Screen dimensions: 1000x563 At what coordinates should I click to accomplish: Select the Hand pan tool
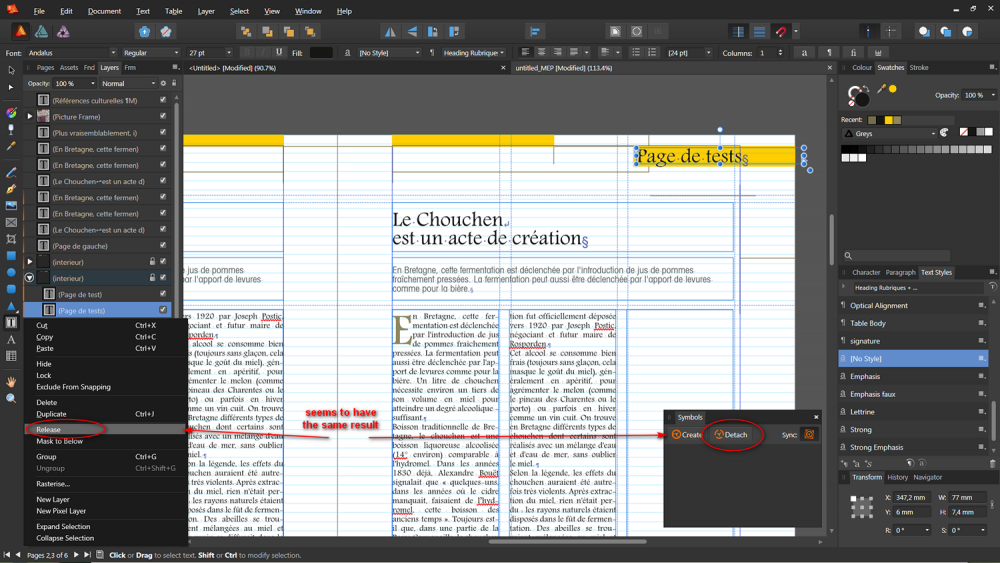12,382
